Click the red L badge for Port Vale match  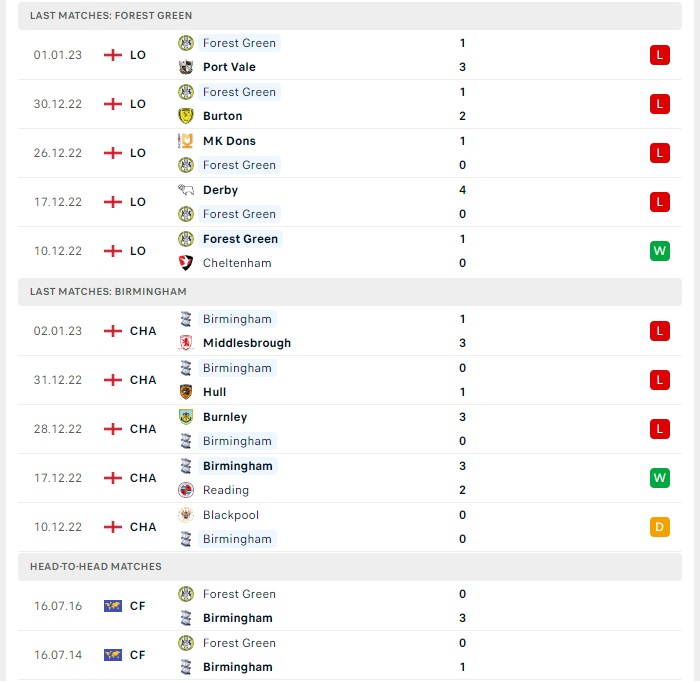tap(659, 55)
